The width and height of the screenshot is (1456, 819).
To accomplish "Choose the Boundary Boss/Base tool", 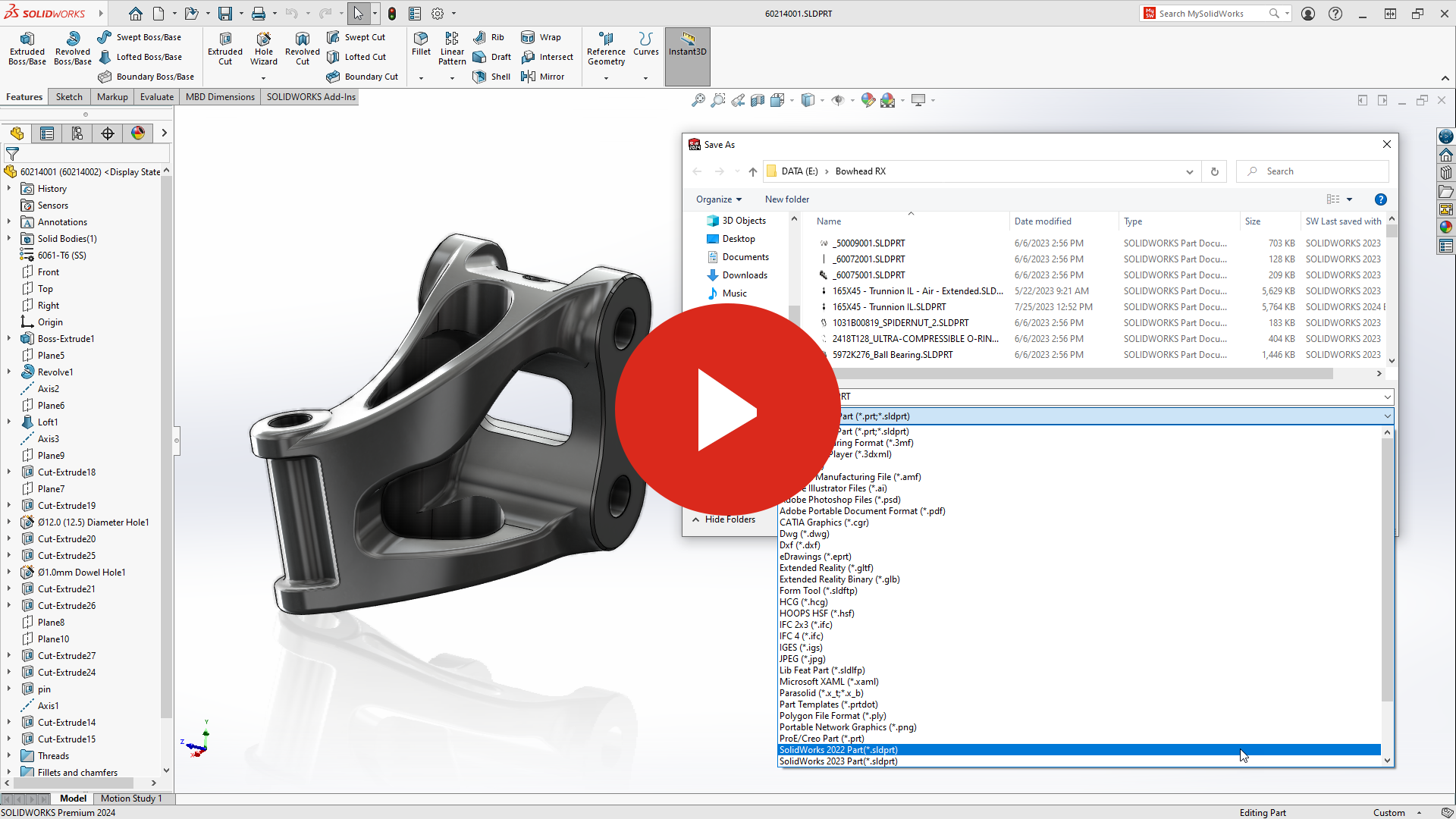I will coord(146,77).
